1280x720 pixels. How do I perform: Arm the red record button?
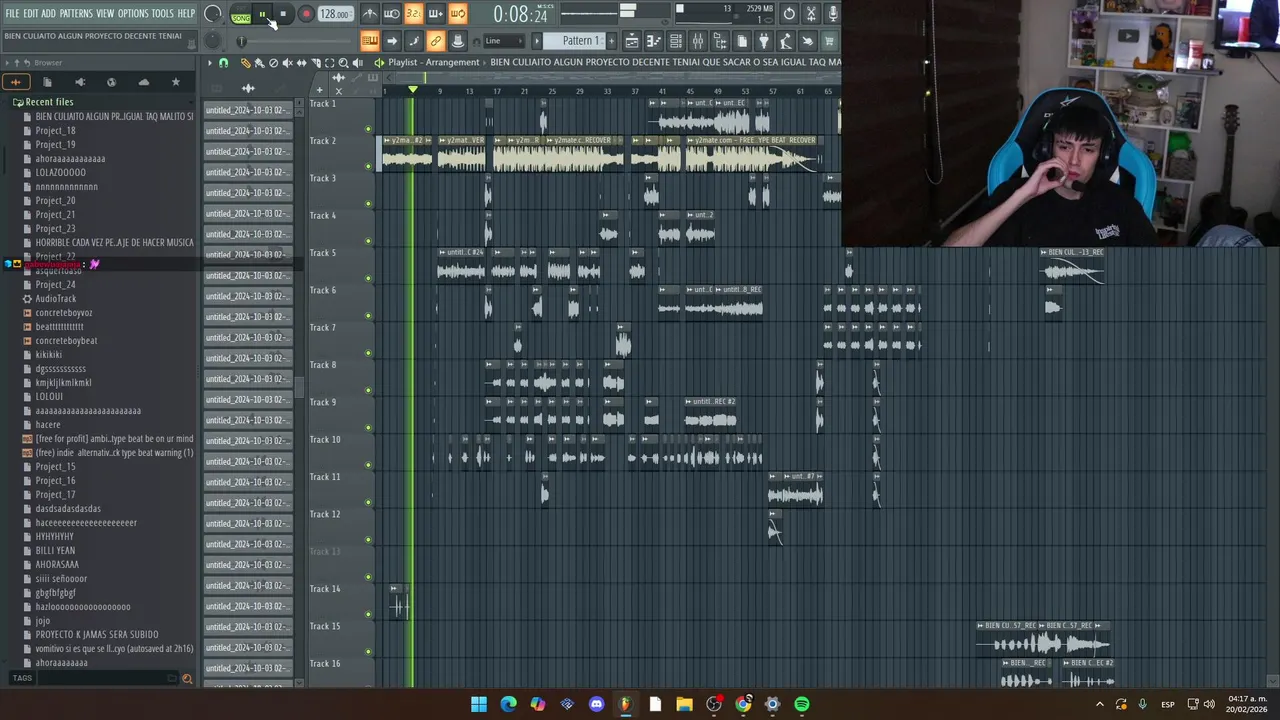tap(305, 14)
